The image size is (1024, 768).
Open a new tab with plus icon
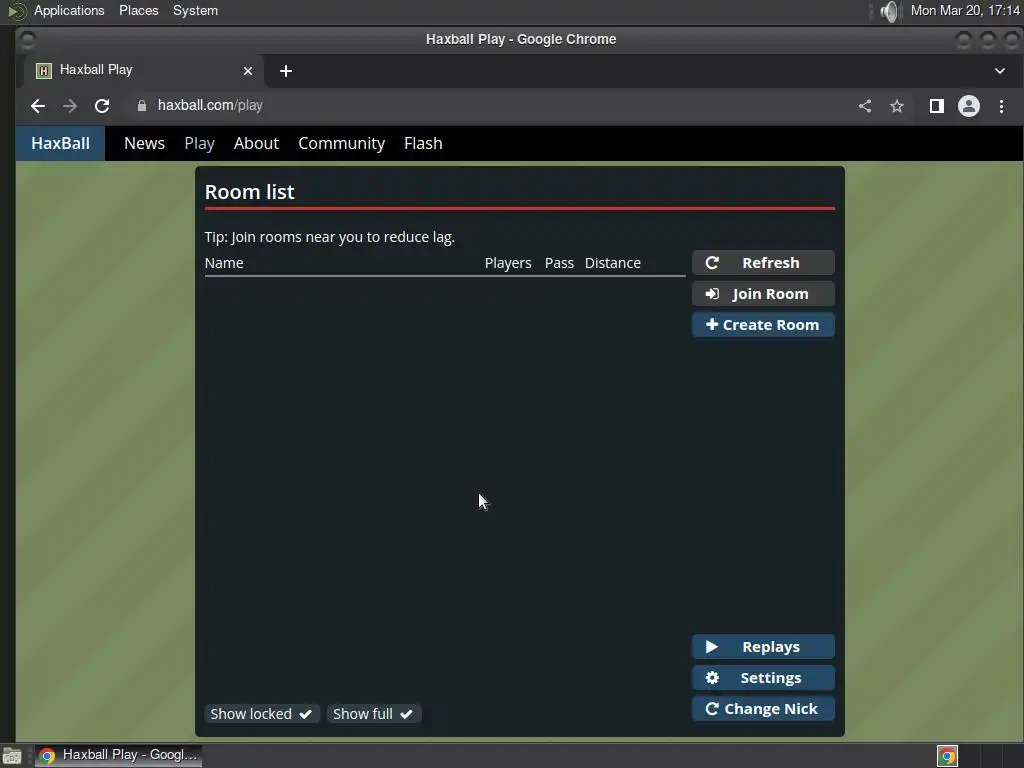pyautogui.click(x=285, y=71)
